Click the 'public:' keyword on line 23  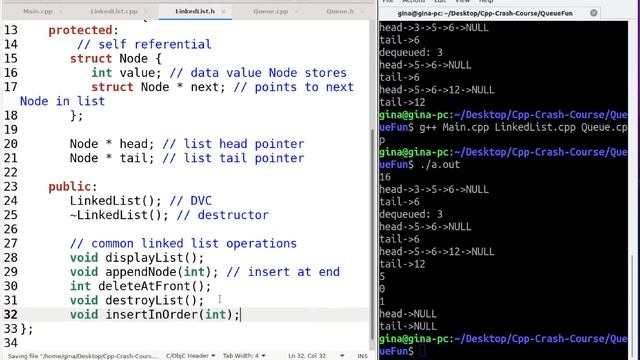click(73, 187)
